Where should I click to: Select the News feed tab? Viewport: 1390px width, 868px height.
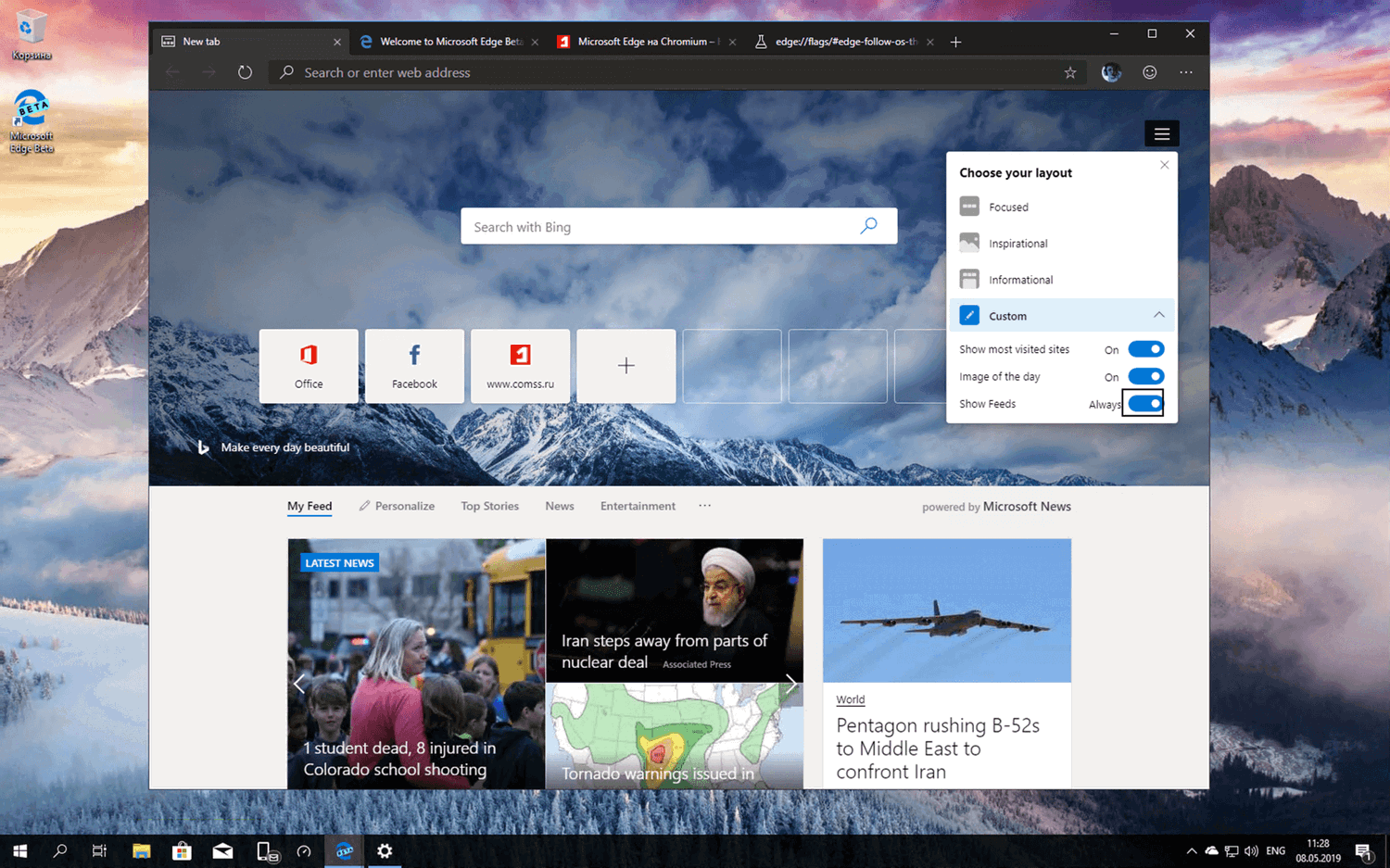[560, 506]
